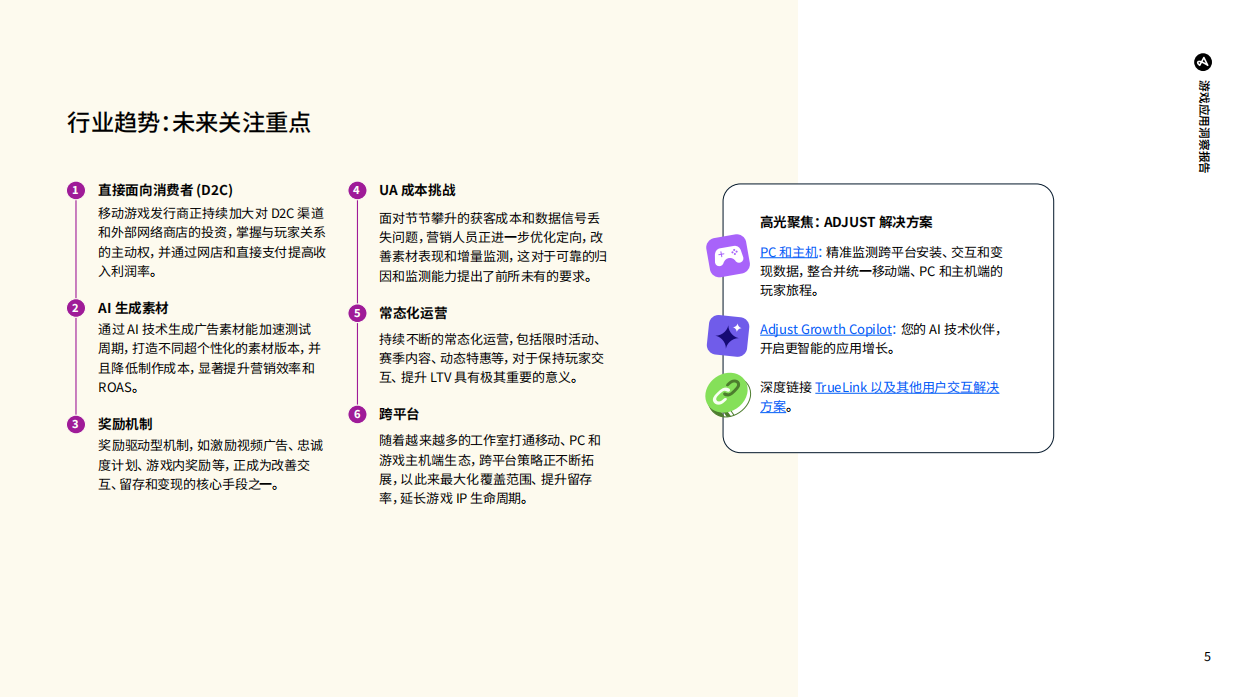Screen dimensions: 1240x697
Task: Click the number 1 circle bullet
Action: click(75, 190)
